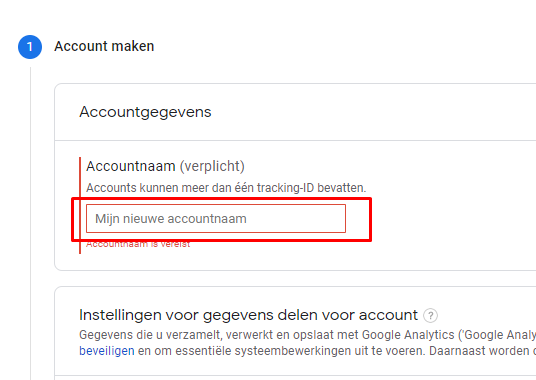Click the red error bar beside Accountnaam
This screenshot has width=536, height=380.
pyautogui.click(x=80, y=205)
